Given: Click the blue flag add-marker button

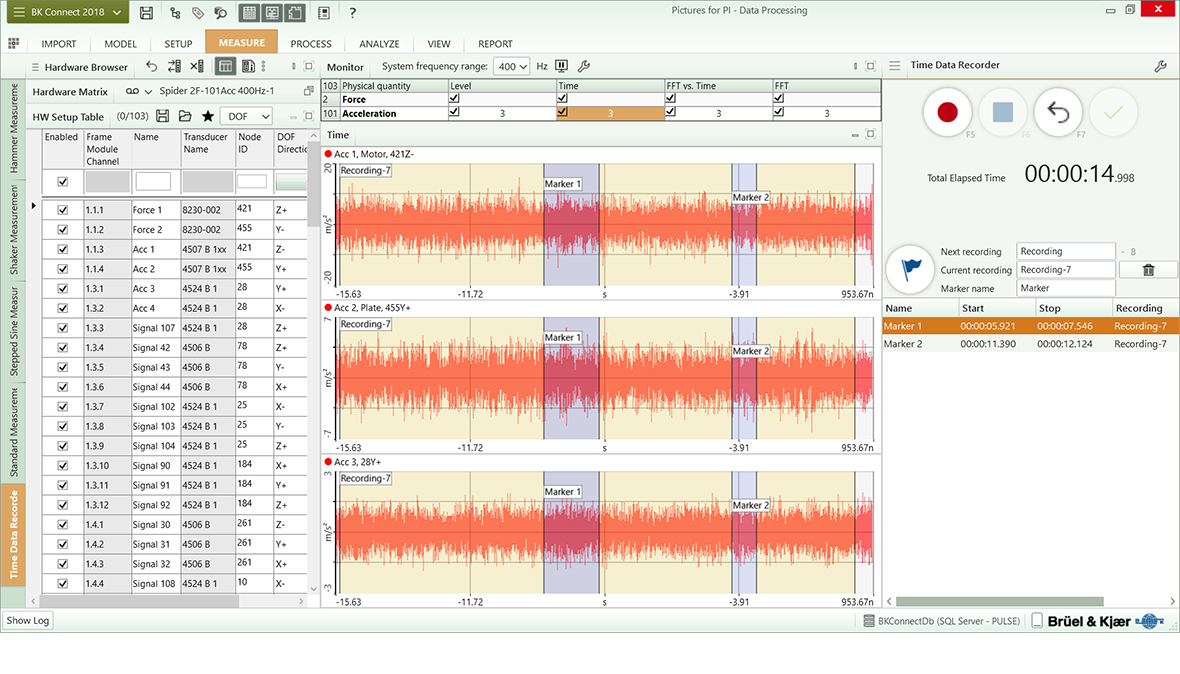Looking at the screenshot, I should pos(910,269).
